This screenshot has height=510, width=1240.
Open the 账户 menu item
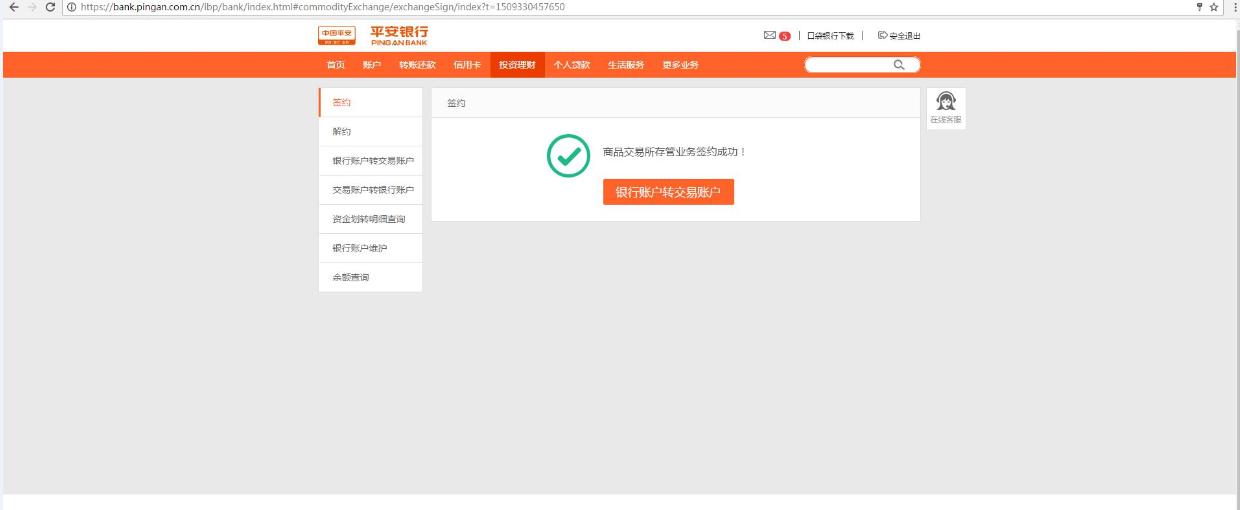(372, 65)
